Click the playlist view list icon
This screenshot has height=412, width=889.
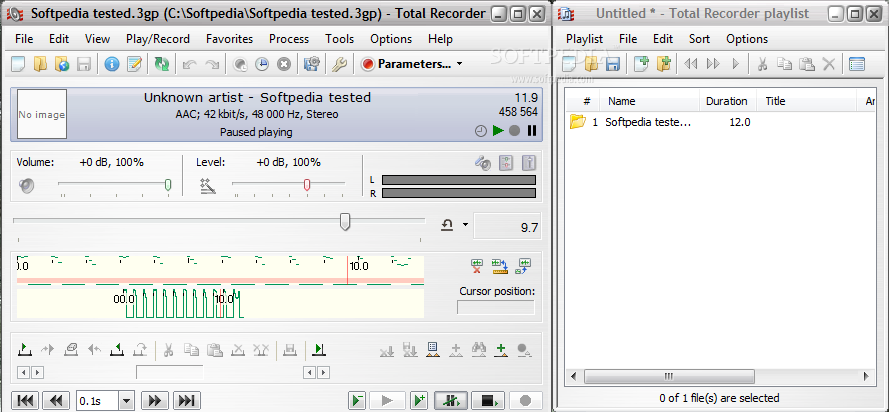click(857, 63)
